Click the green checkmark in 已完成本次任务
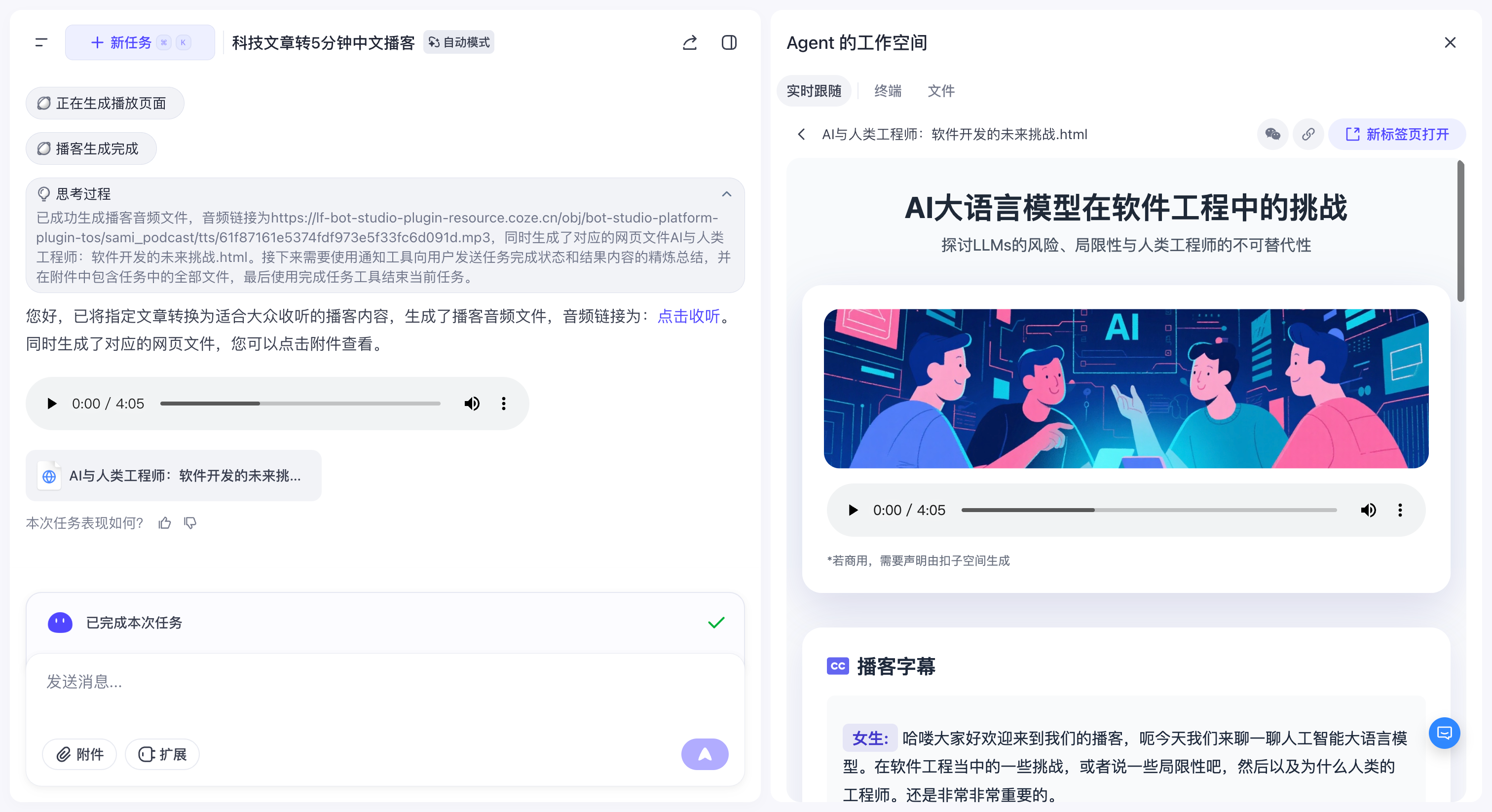1492x812 pixels. 716,623
